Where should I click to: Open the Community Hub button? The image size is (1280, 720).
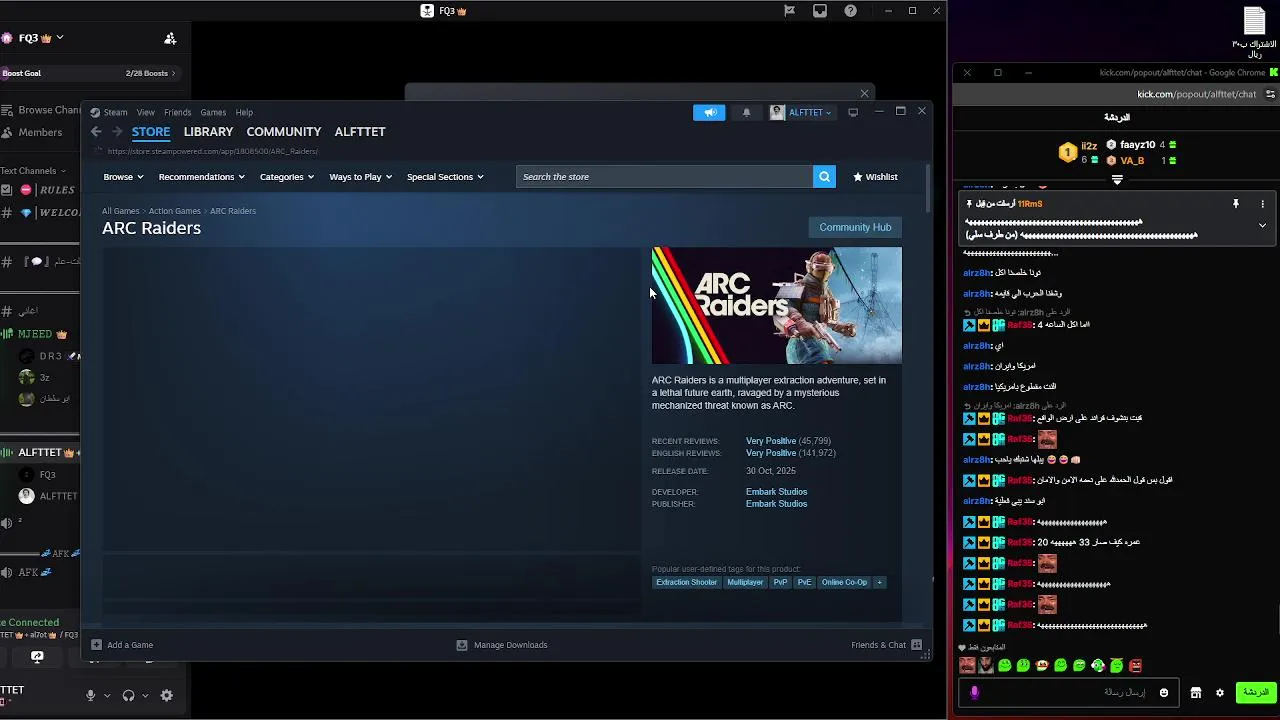click(855, 227)
